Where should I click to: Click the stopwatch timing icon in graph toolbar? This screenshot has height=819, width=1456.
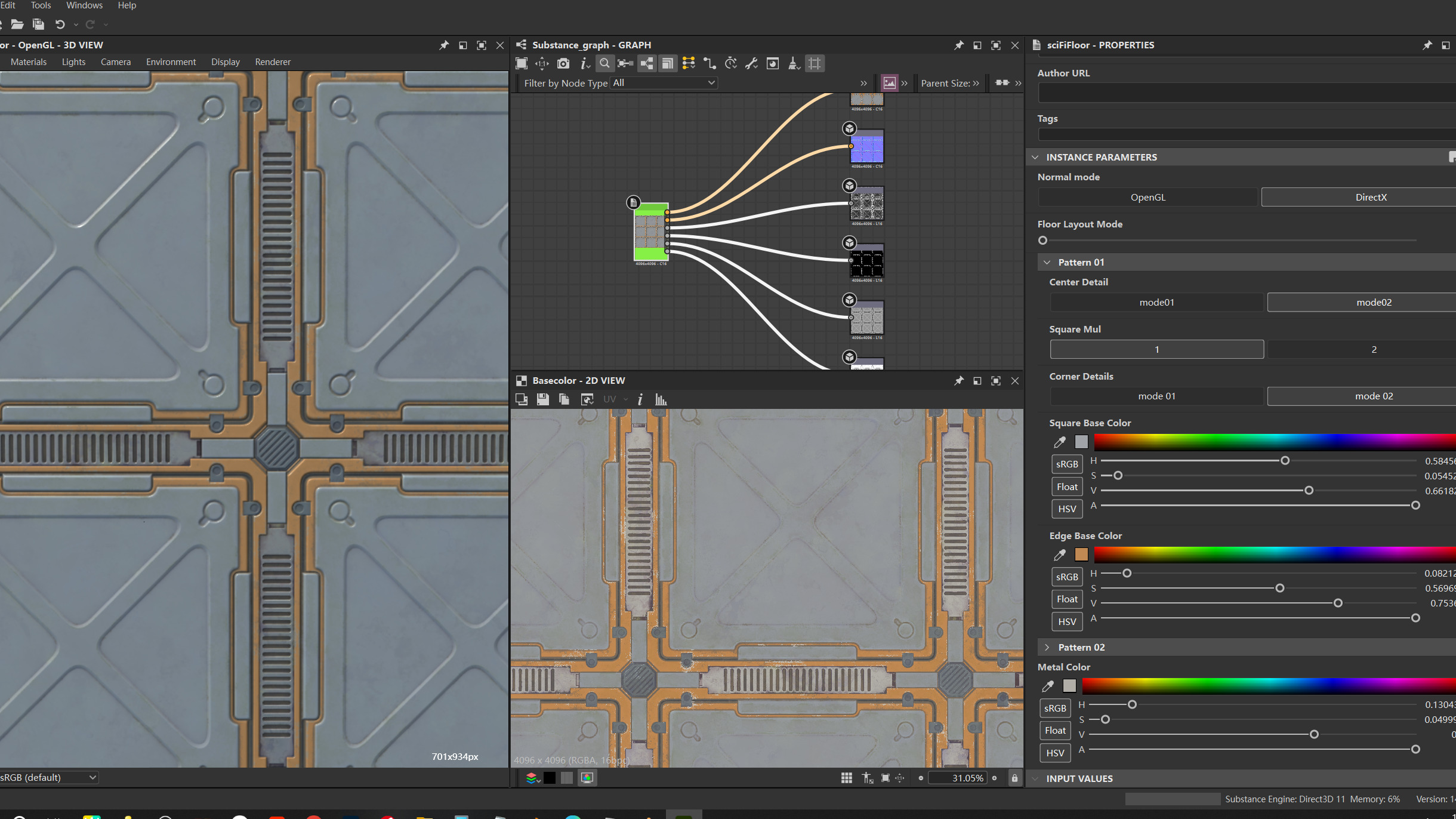click(x=730, y=63)
